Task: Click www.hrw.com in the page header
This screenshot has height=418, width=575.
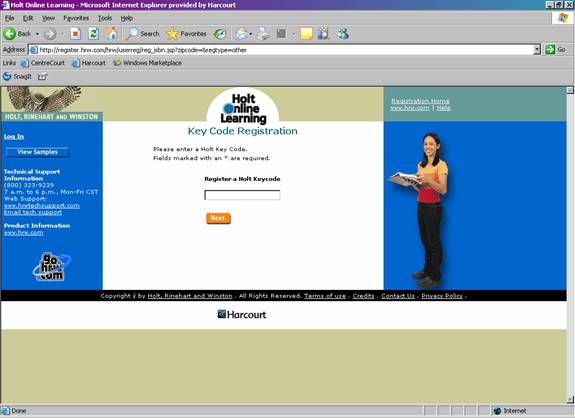Action: click(410, 108)
